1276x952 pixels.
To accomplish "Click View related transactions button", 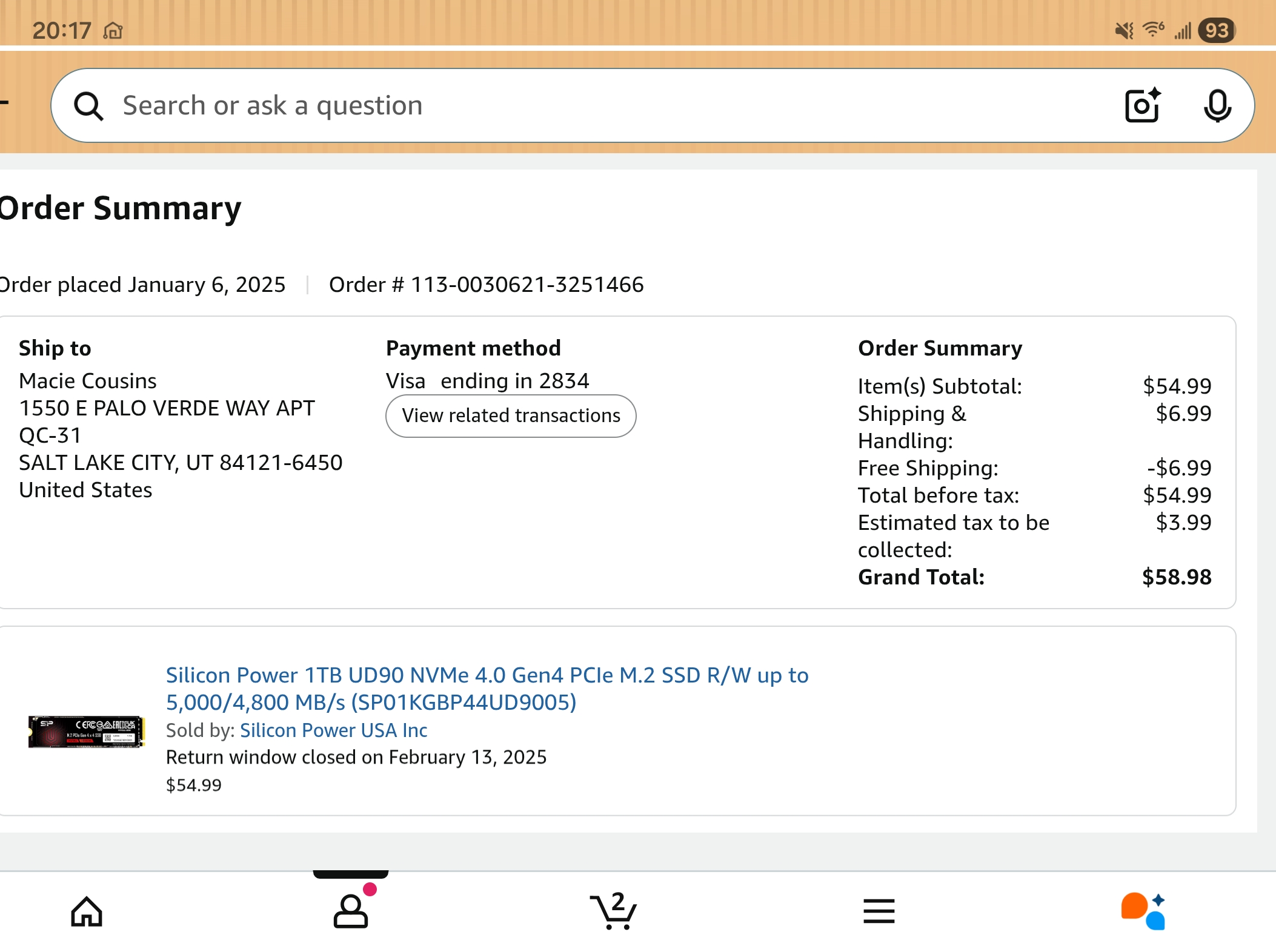I will [511, 416].
